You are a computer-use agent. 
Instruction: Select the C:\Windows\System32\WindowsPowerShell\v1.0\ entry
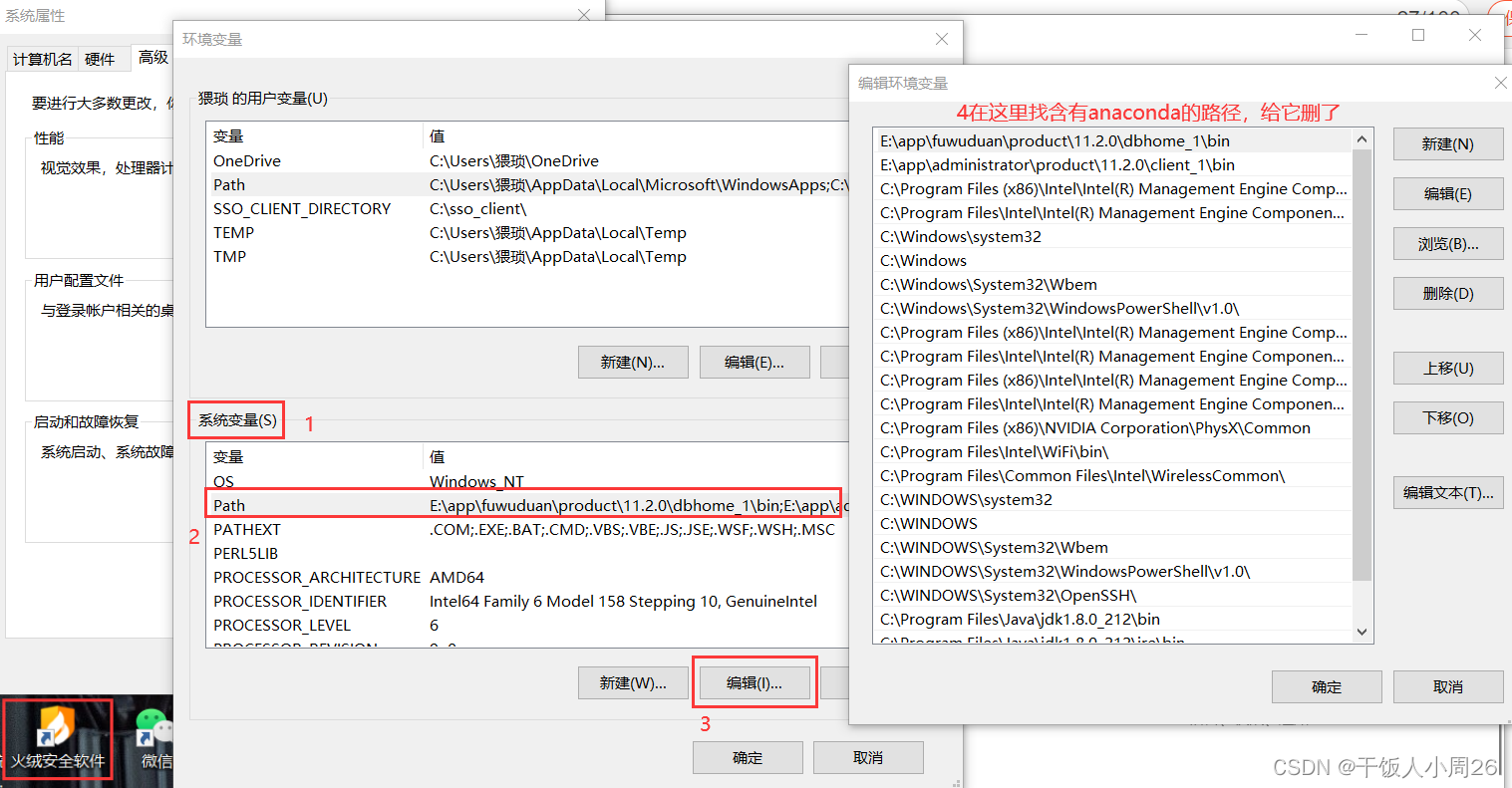1112,309
